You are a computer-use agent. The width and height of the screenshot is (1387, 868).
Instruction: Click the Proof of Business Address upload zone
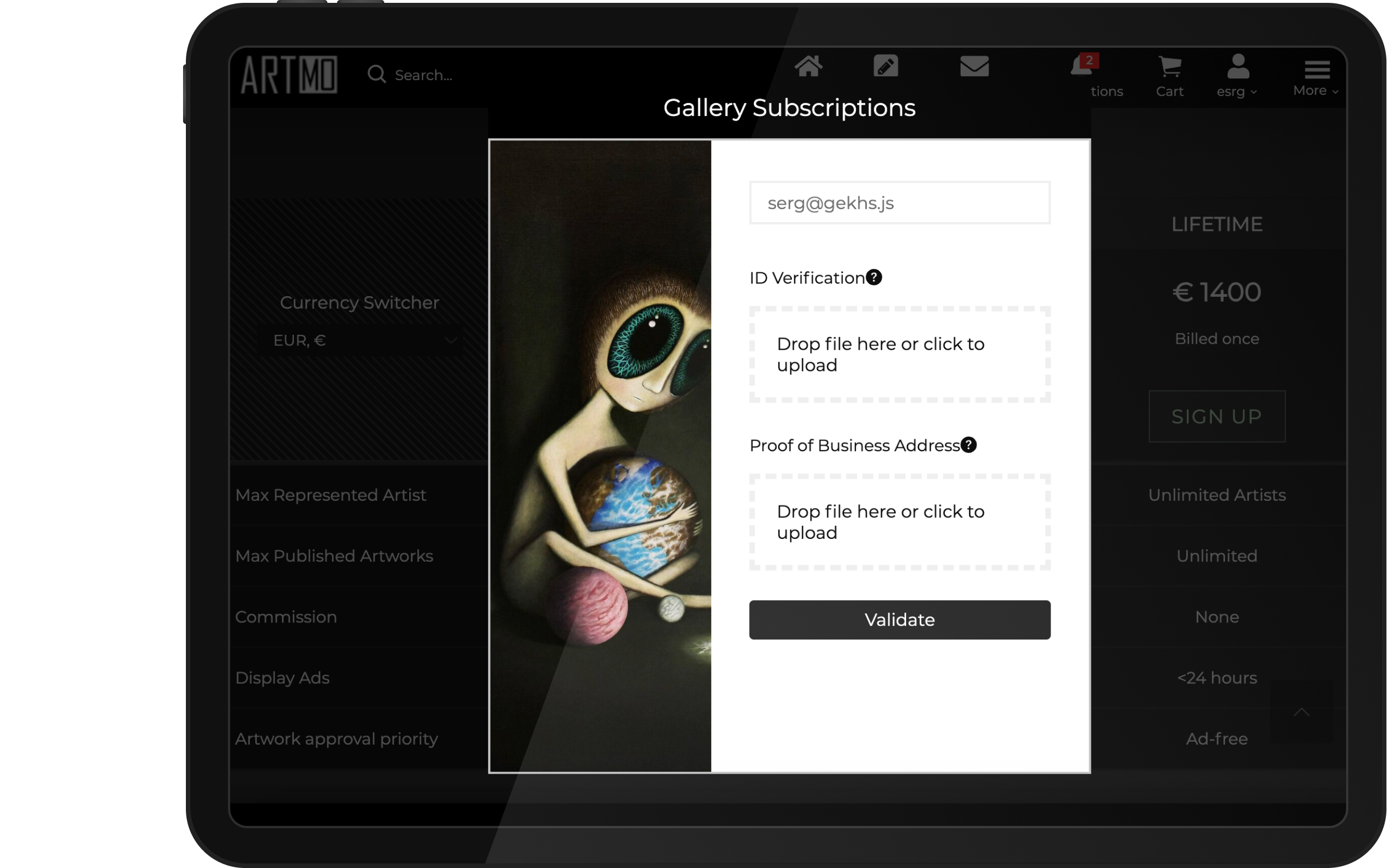point(900,522)
